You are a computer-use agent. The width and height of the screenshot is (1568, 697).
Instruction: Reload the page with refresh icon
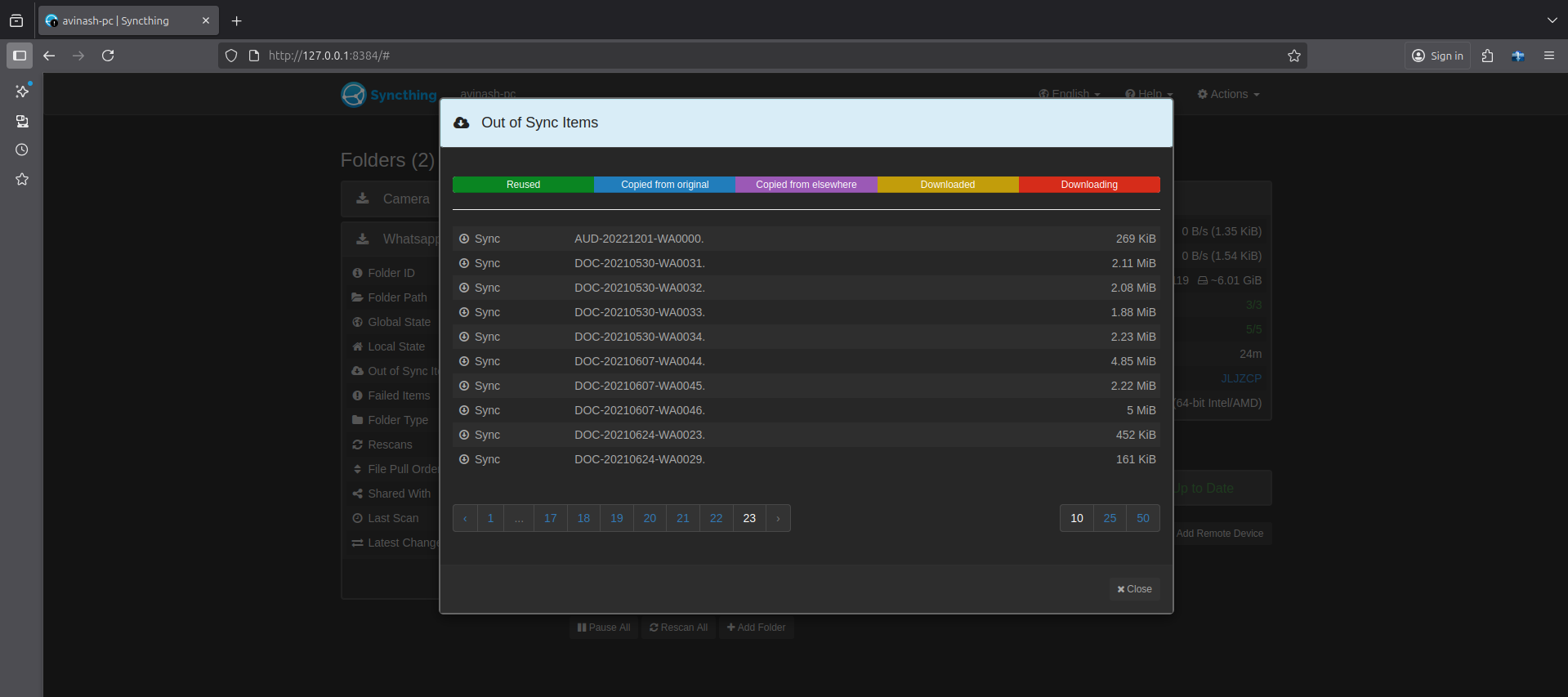tap(108, 56)
